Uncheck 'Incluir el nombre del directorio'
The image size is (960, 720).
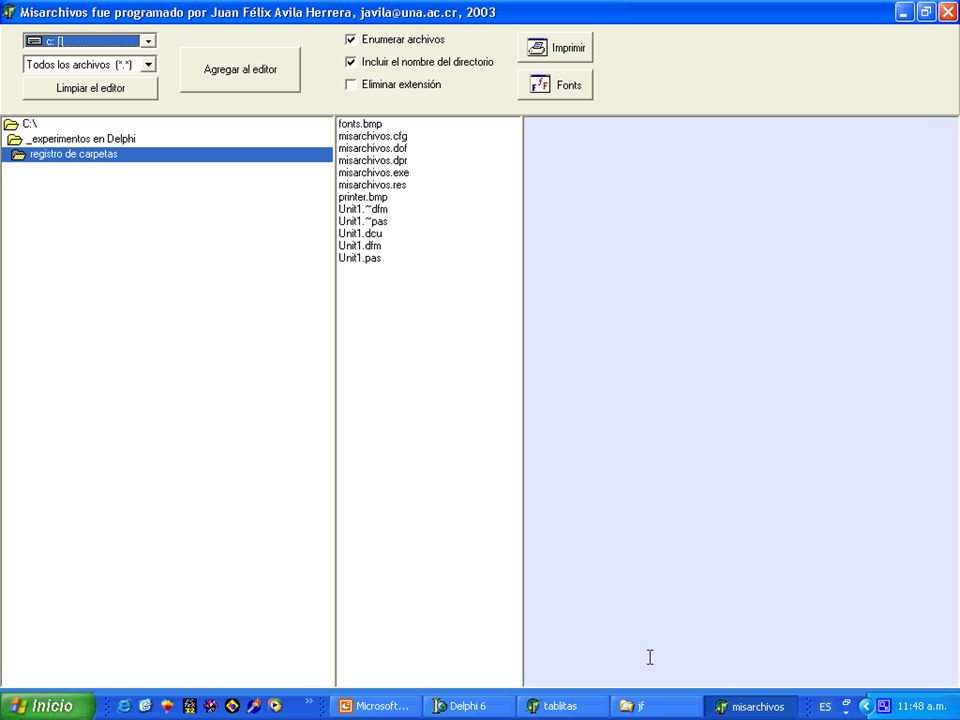[x=351, y=62]
